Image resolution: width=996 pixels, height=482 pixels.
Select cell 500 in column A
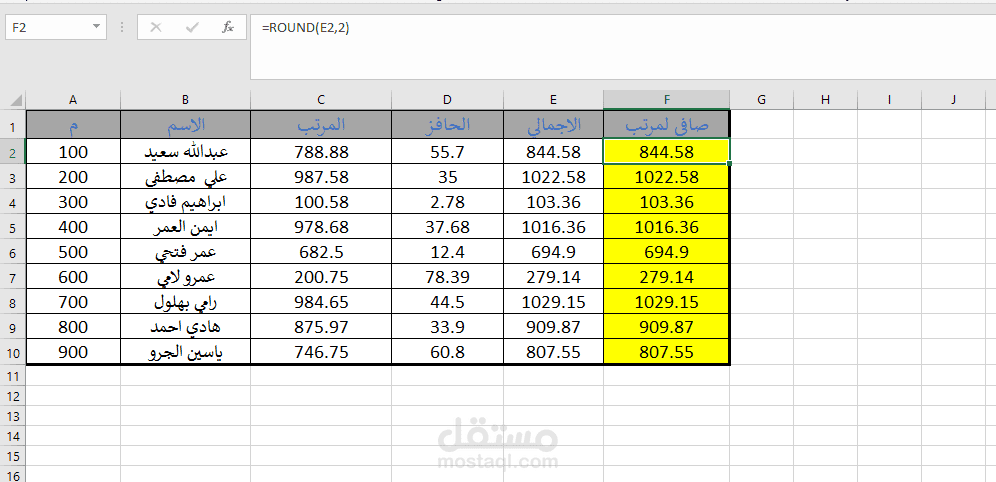[73, 252]
